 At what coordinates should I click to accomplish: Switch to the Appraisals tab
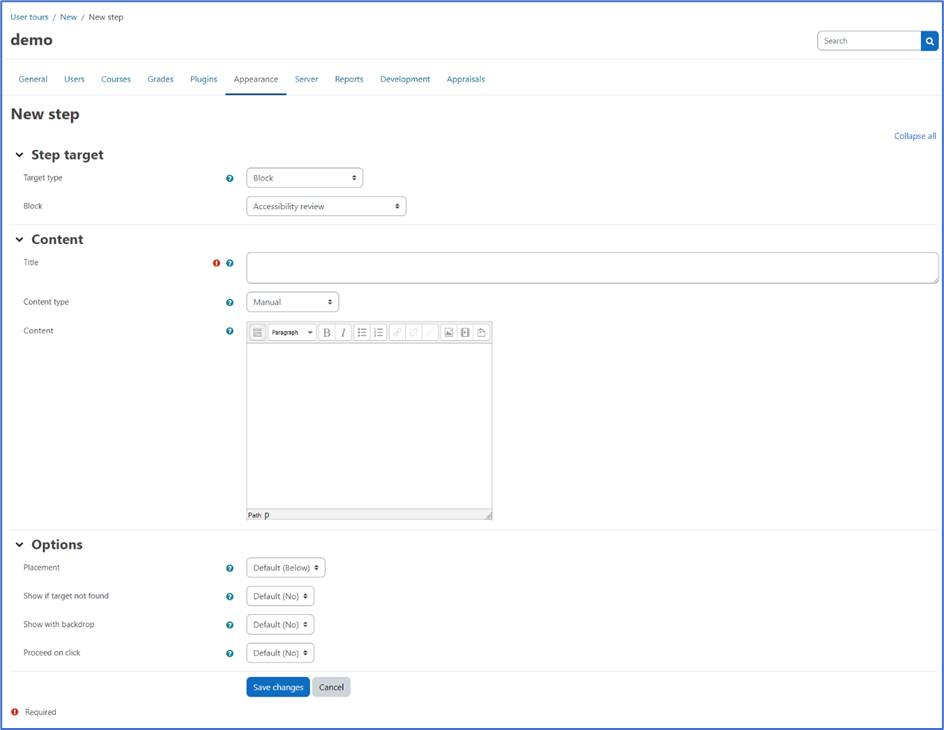[465, 79]
